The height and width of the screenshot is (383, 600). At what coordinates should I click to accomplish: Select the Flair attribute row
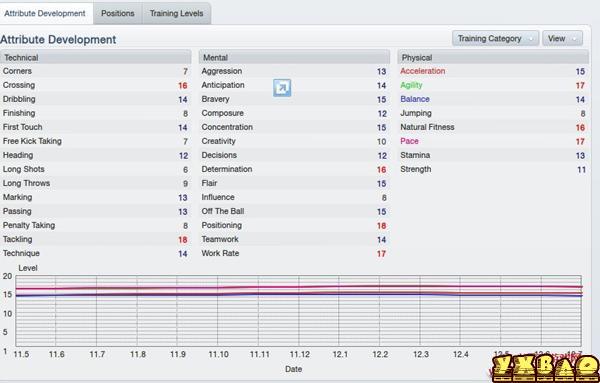(x=294, y=183)
